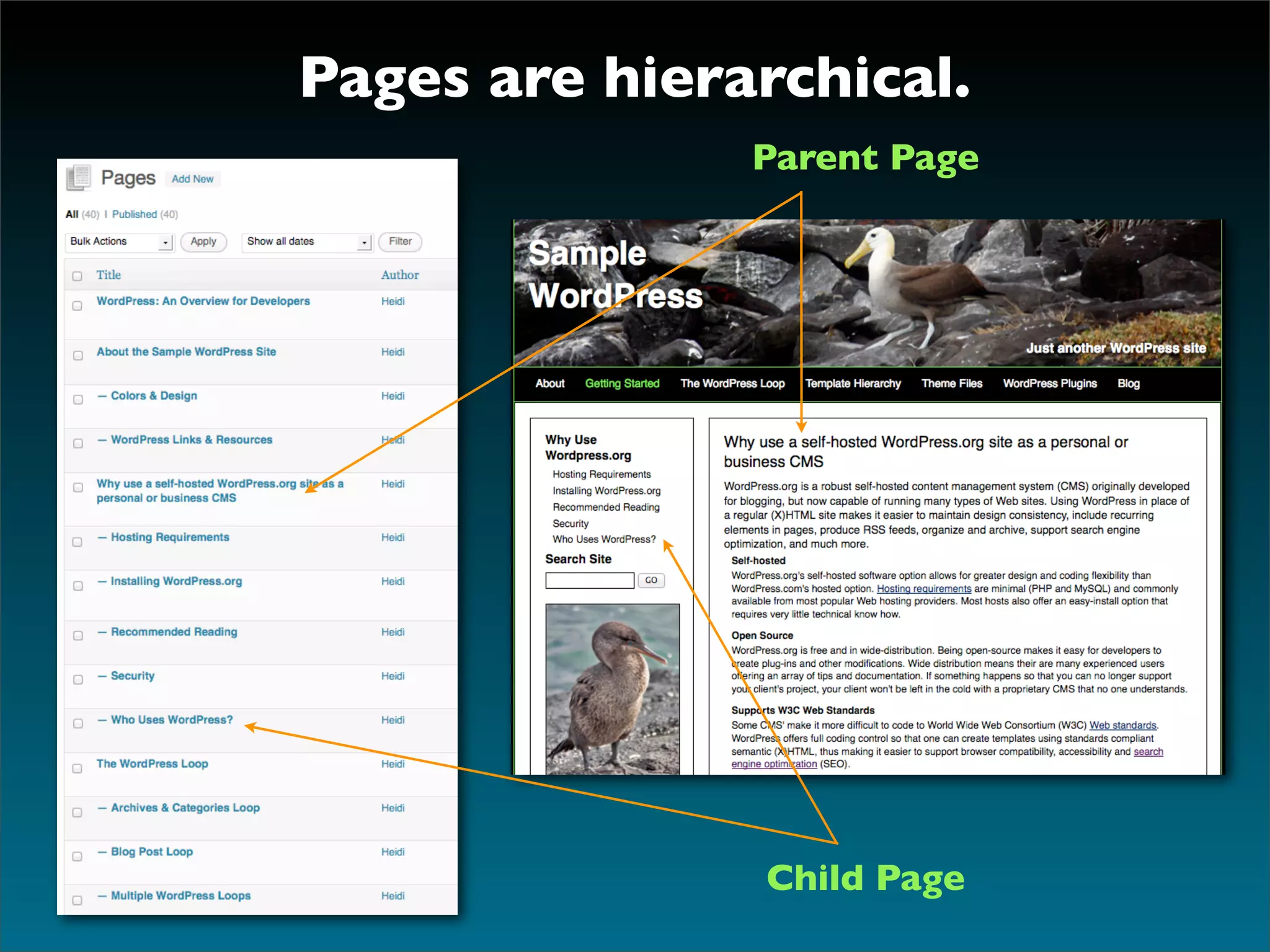1270x952 pixels.
Task: Check the Recommended Reading row checkbox
Action: [x=78, y=636]
